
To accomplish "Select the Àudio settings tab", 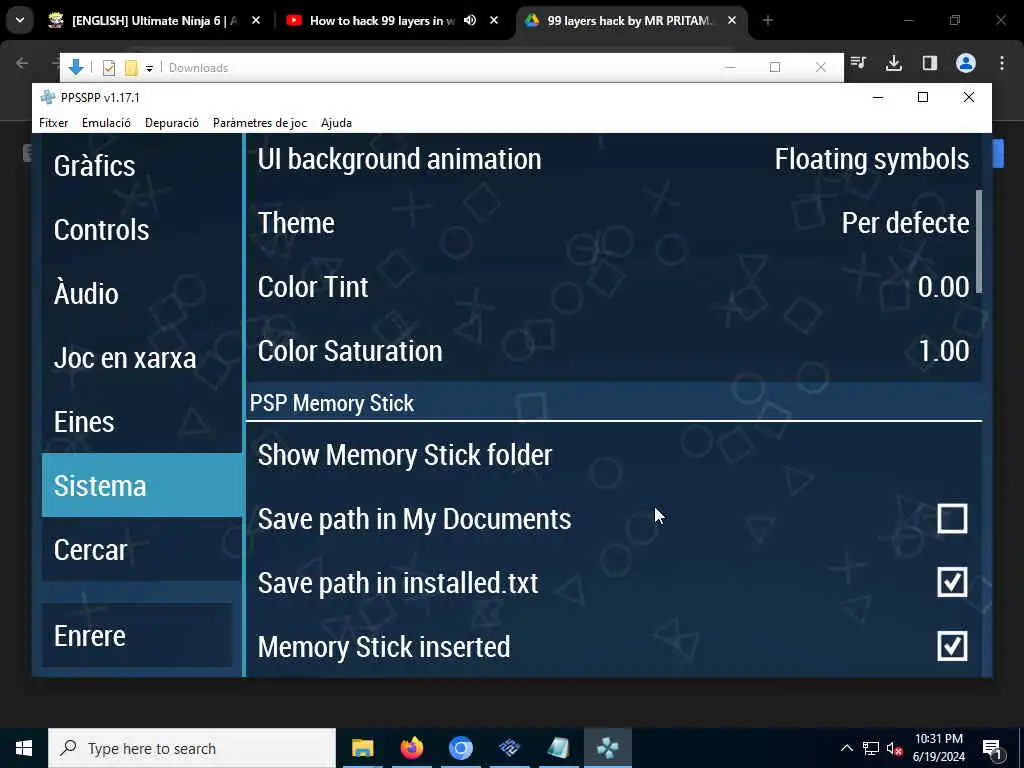I will point(142,294).
